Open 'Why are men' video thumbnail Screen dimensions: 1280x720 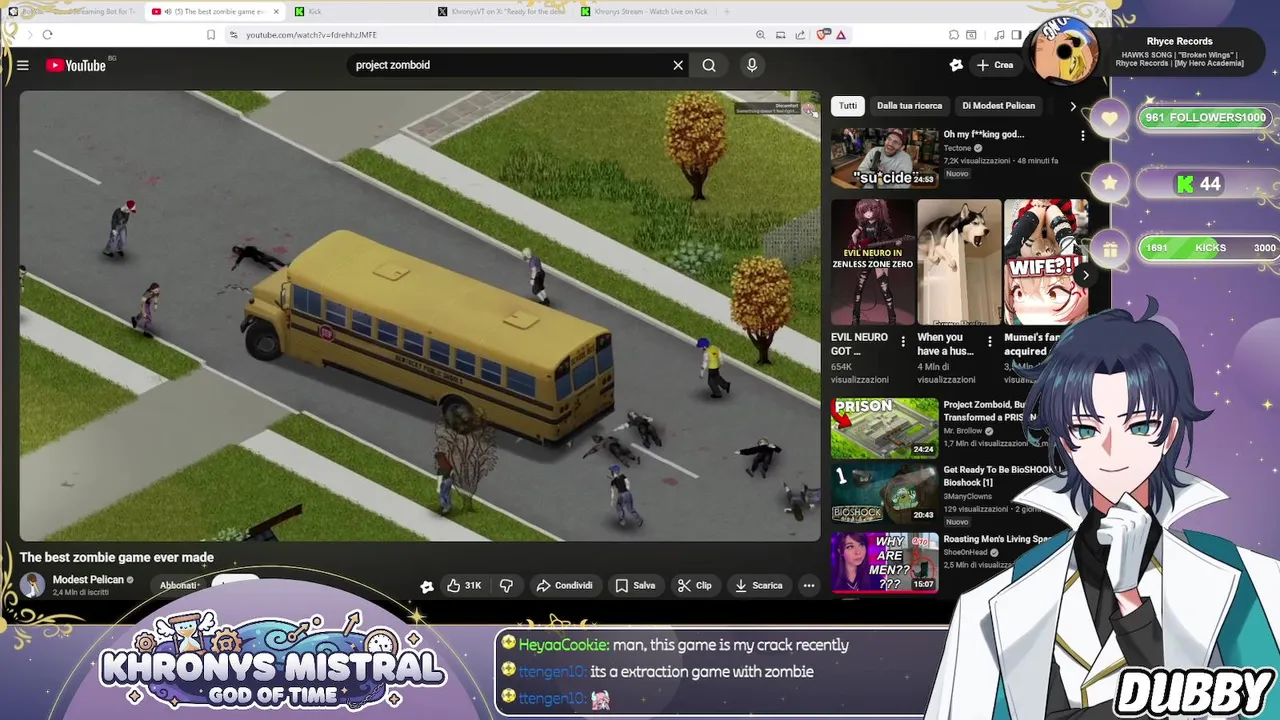[884, 561]
